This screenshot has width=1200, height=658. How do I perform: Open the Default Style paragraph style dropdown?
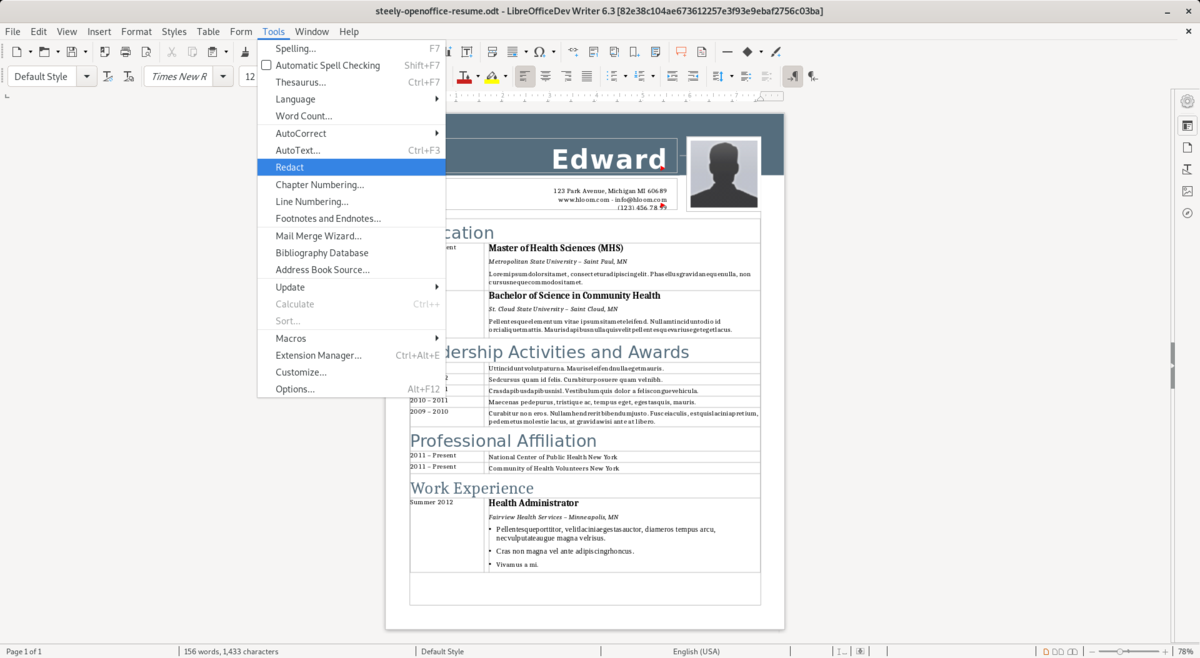(x=86, y=76)
